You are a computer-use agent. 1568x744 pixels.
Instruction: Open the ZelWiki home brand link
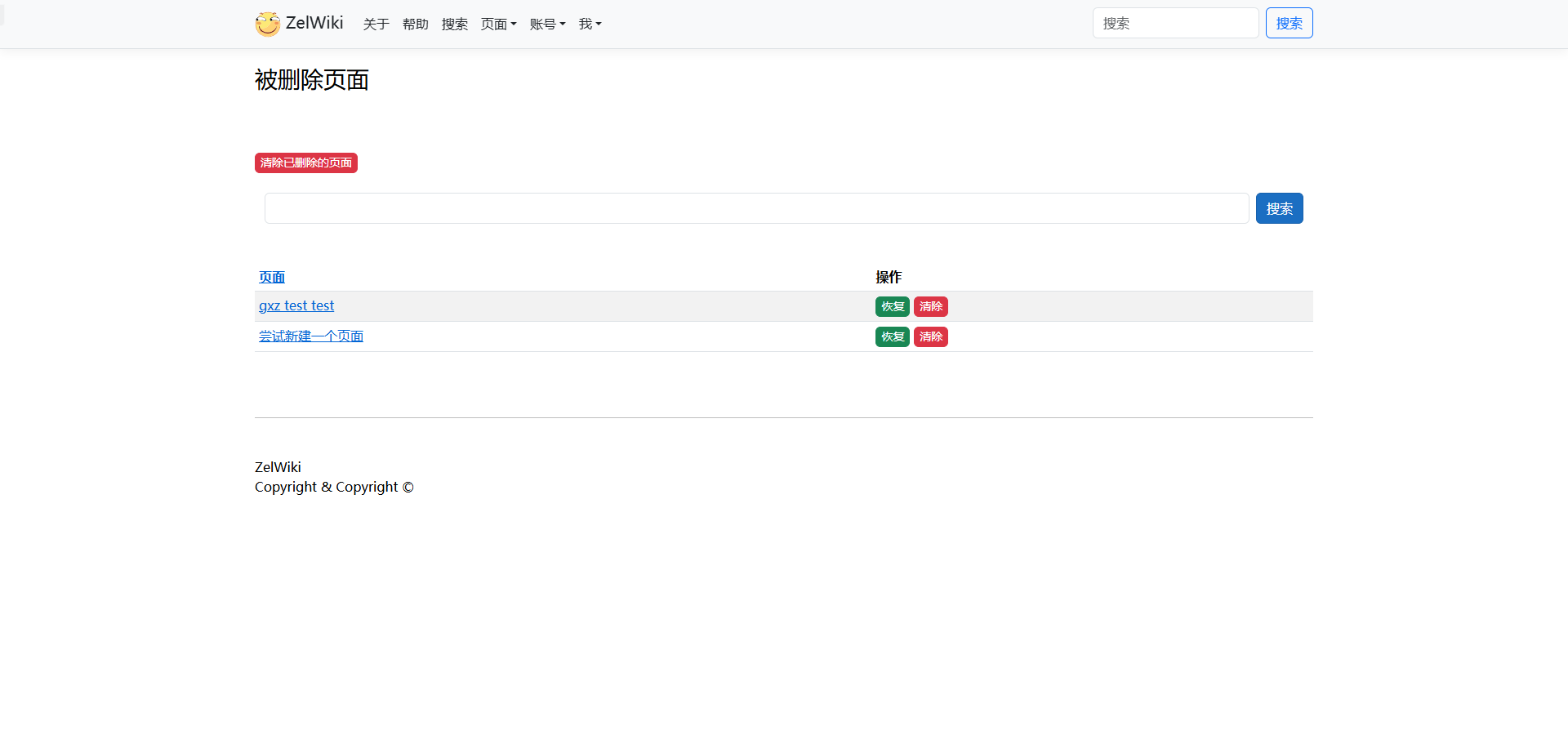[314, 23]
